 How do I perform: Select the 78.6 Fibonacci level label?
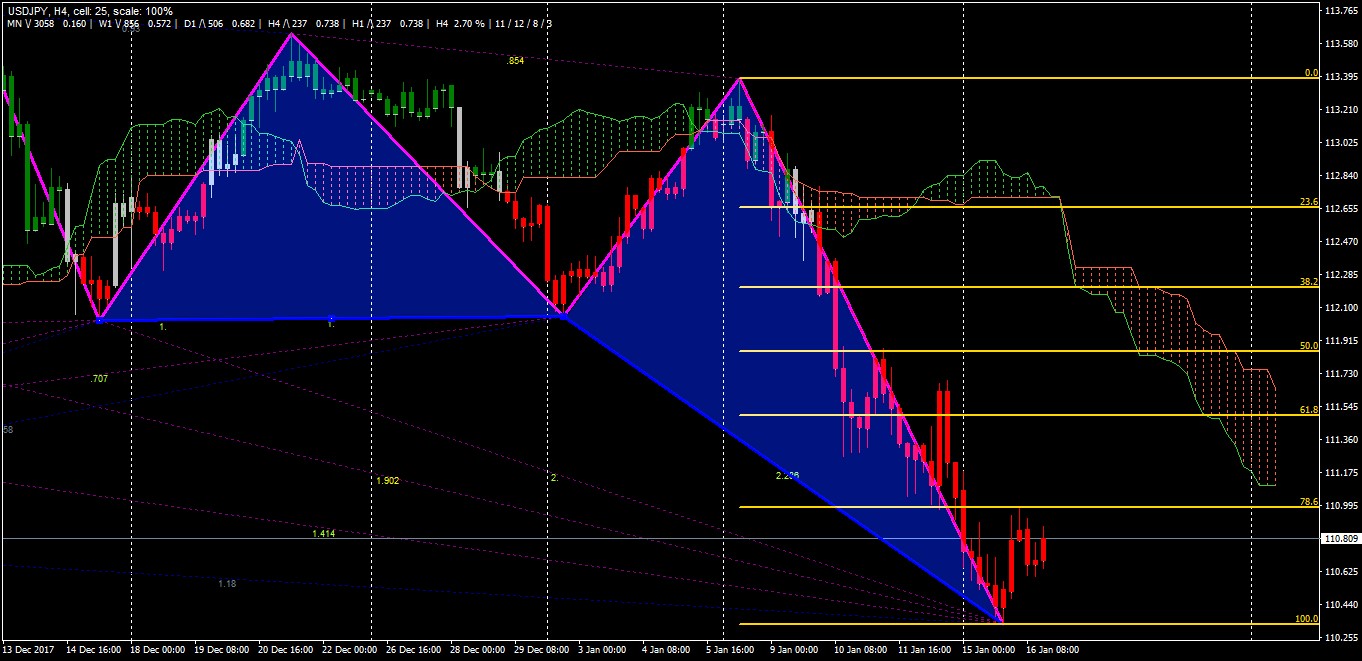[x=1309, y=502]
